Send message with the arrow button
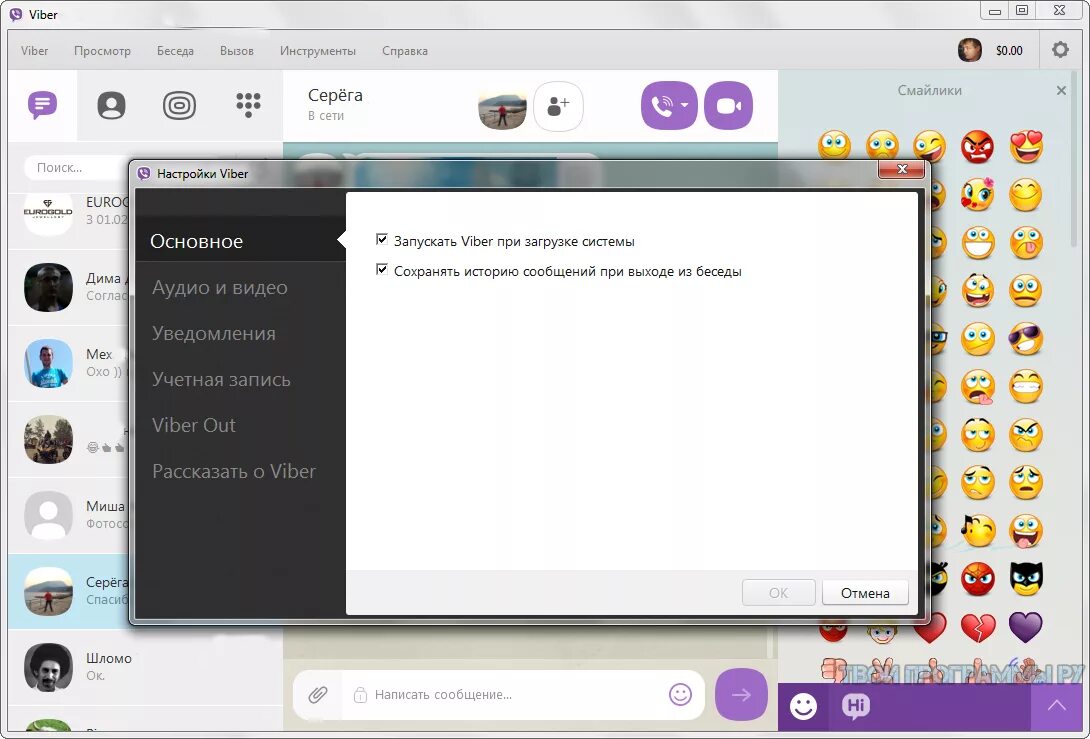The width and height of the screenshot is (1090, 739). click(x=741, y=694)
